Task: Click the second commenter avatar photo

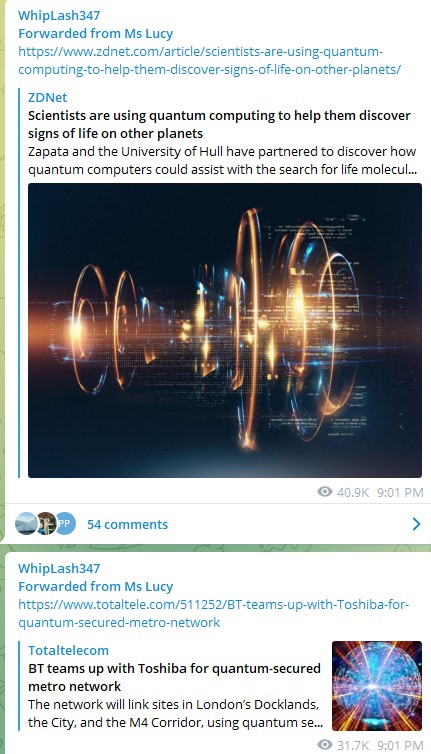Action: click(x=46, y=524)
